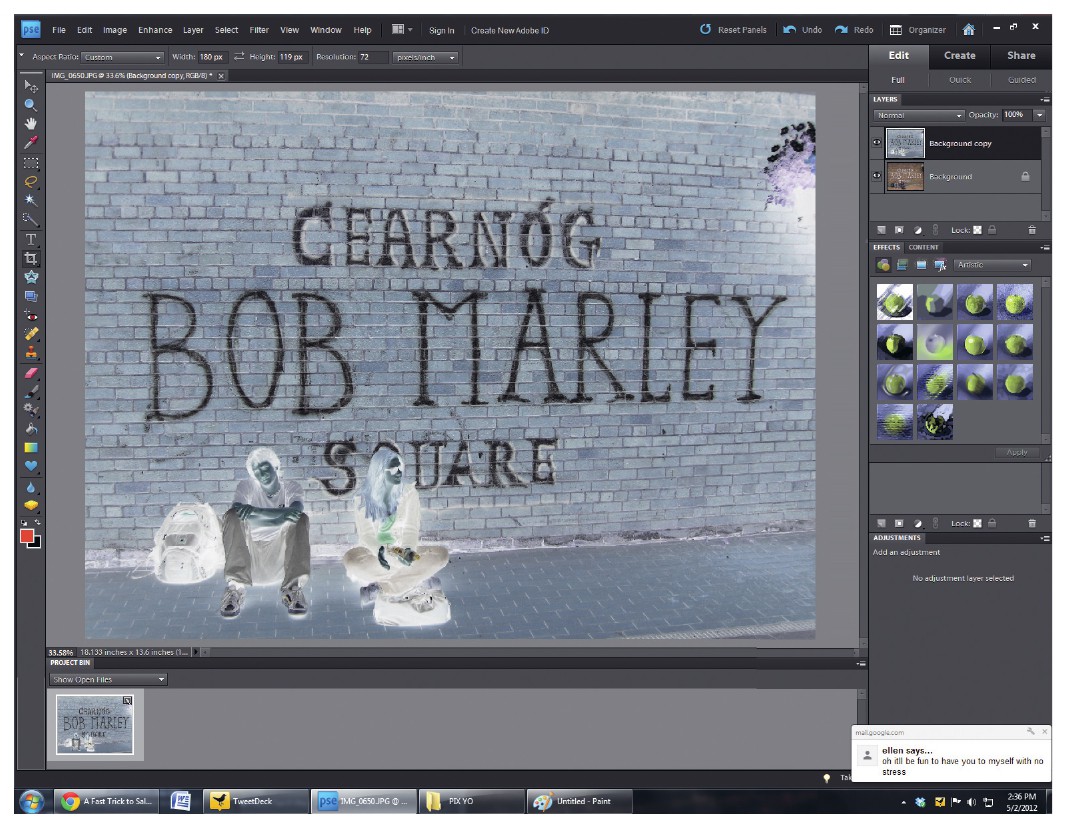Screen dimensions: 1068x831
Task: Select the Eraser tool
Action: (31, 373)
